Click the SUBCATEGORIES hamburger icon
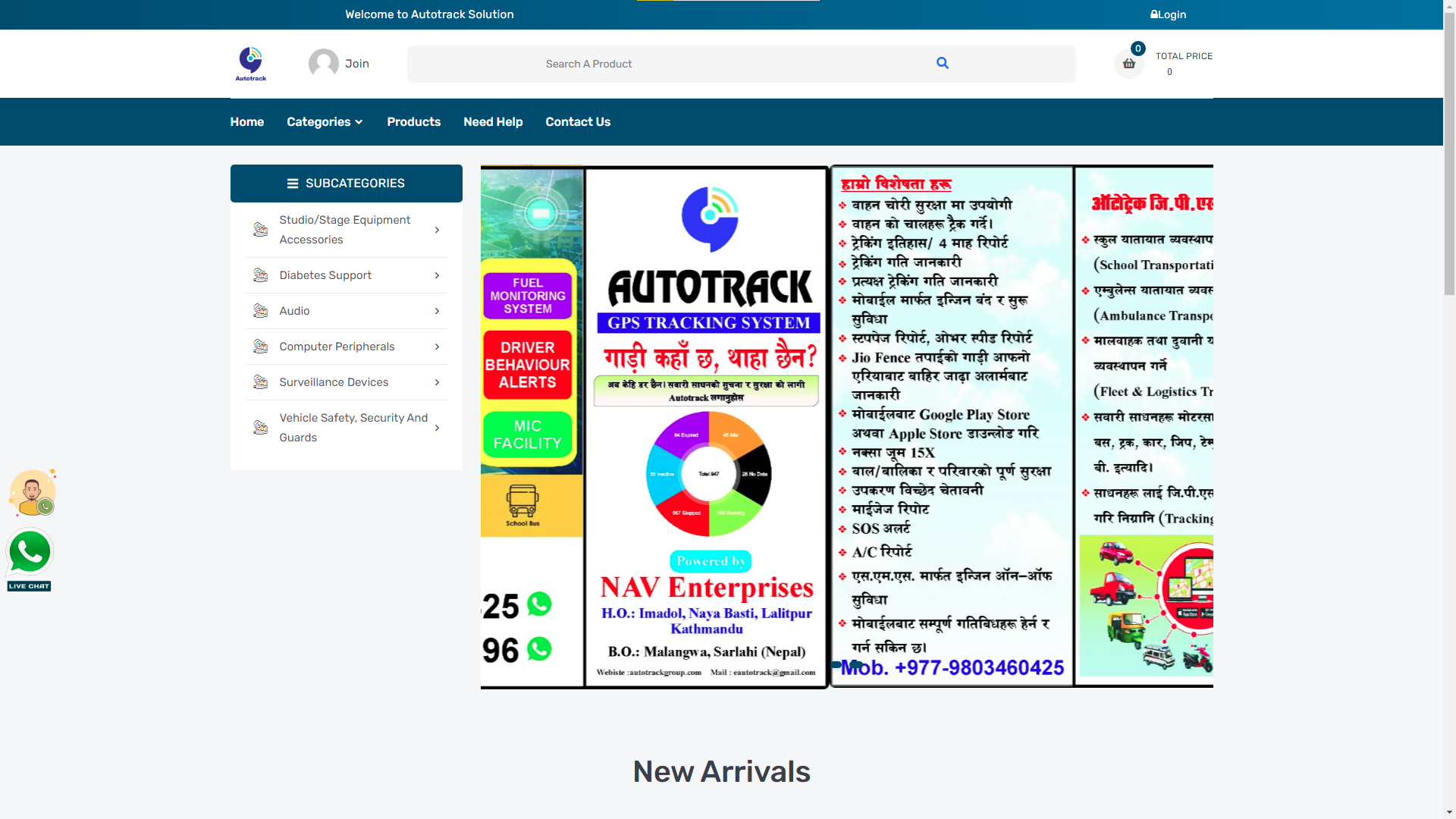Viewport: 1456px width, 819px height. tap(293, 184)
